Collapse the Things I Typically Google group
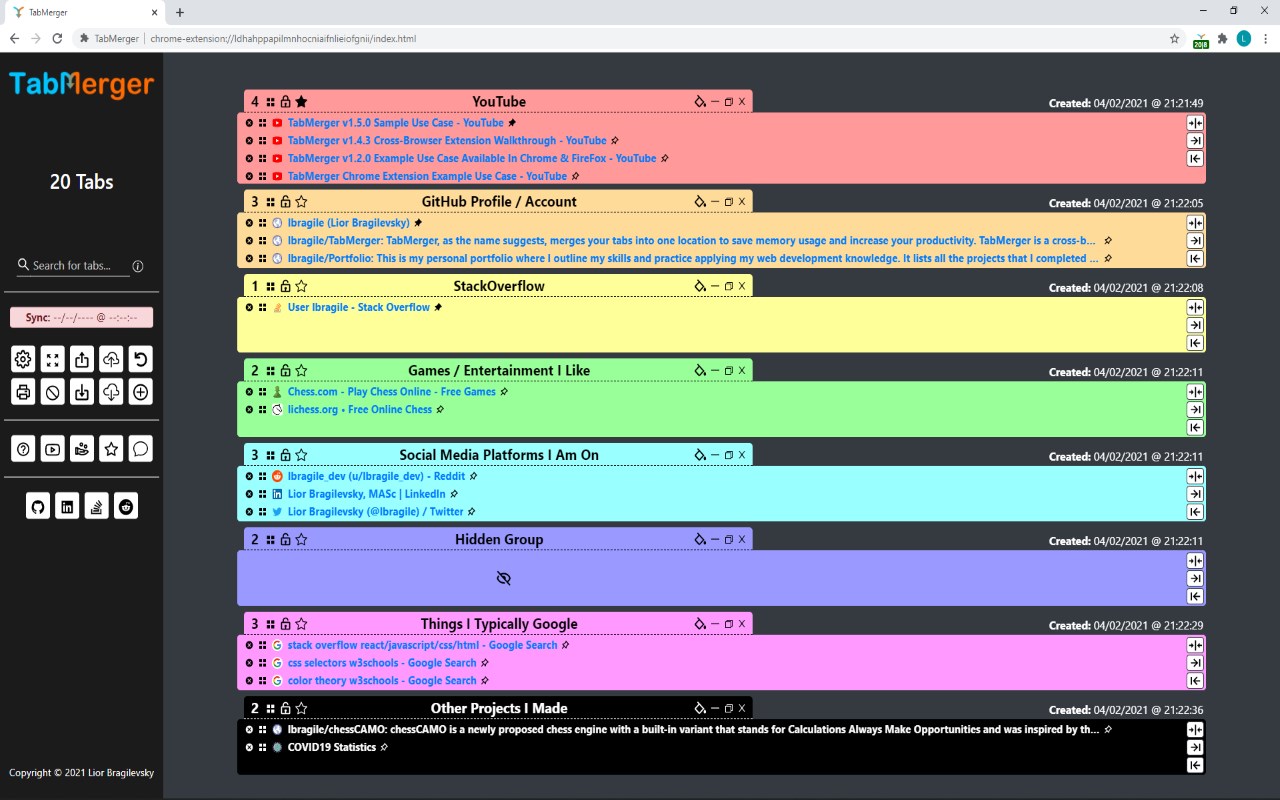Viewport: 1280px width, 800px height. click(715, 624)
